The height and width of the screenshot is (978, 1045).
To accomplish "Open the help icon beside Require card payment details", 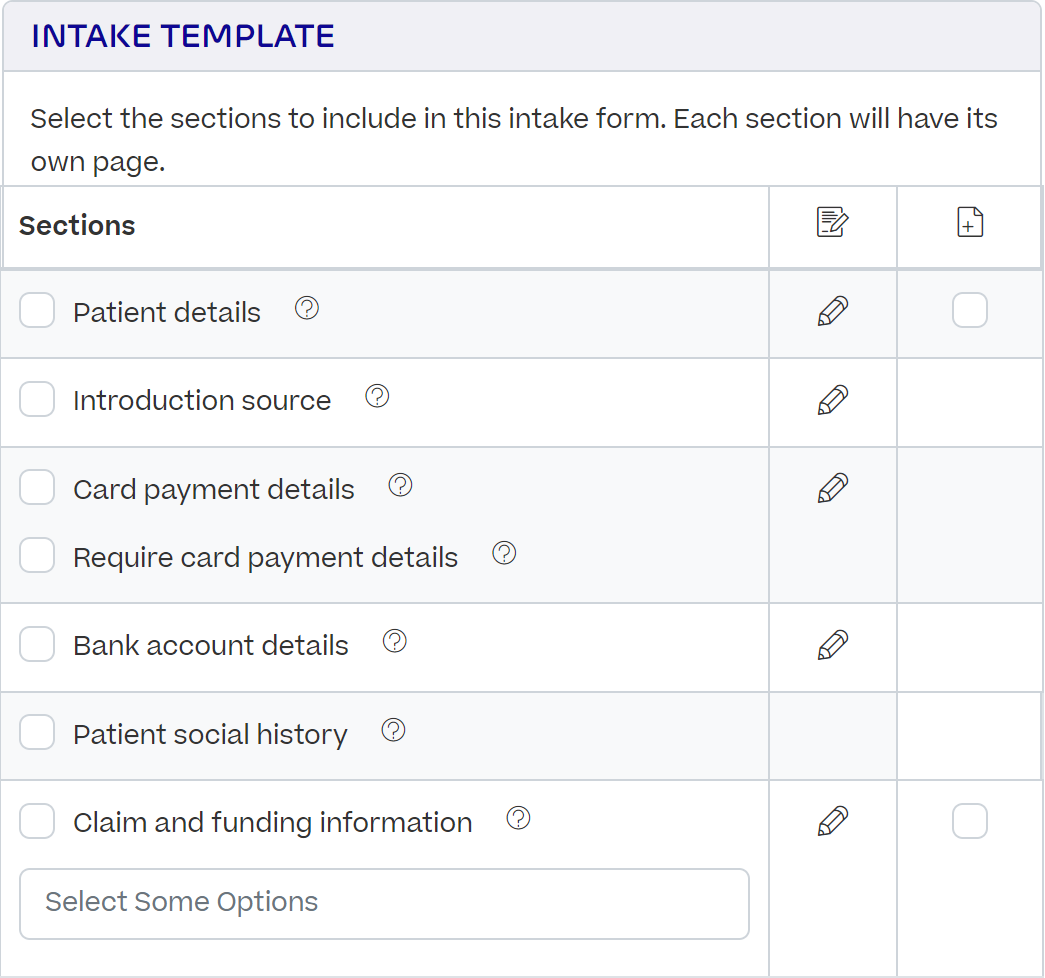I will [x=504, y=553].
